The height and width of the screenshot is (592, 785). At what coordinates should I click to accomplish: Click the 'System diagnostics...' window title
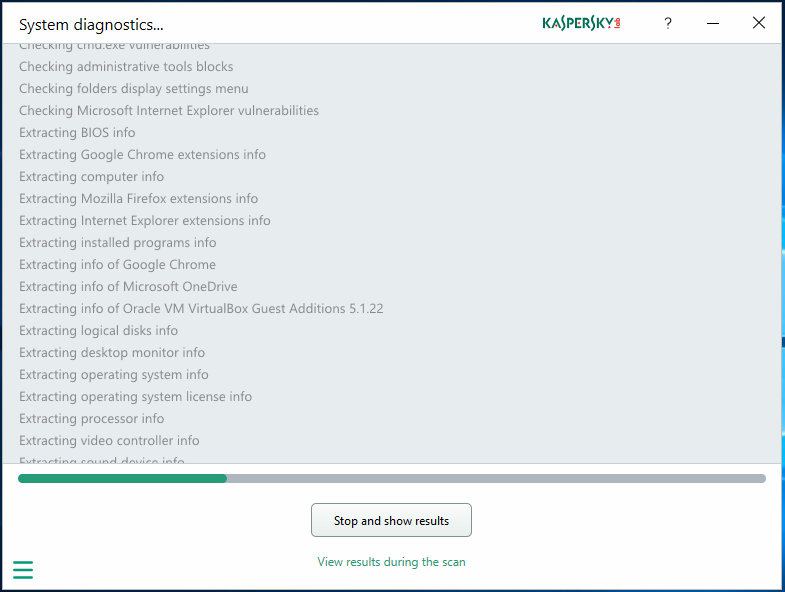click(x=91, y=25)
